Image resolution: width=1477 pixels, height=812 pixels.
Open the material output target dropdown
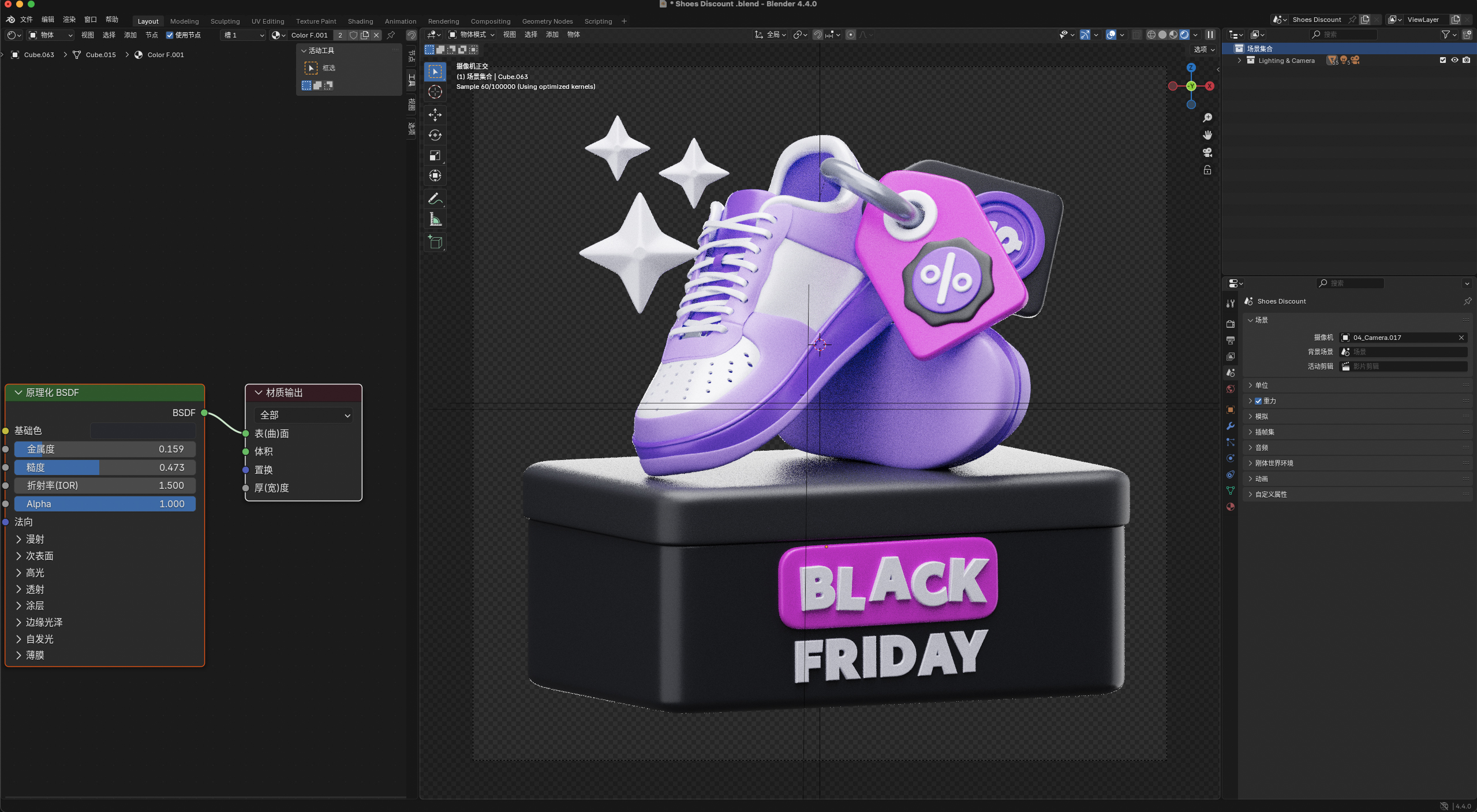tap(304, 415)
